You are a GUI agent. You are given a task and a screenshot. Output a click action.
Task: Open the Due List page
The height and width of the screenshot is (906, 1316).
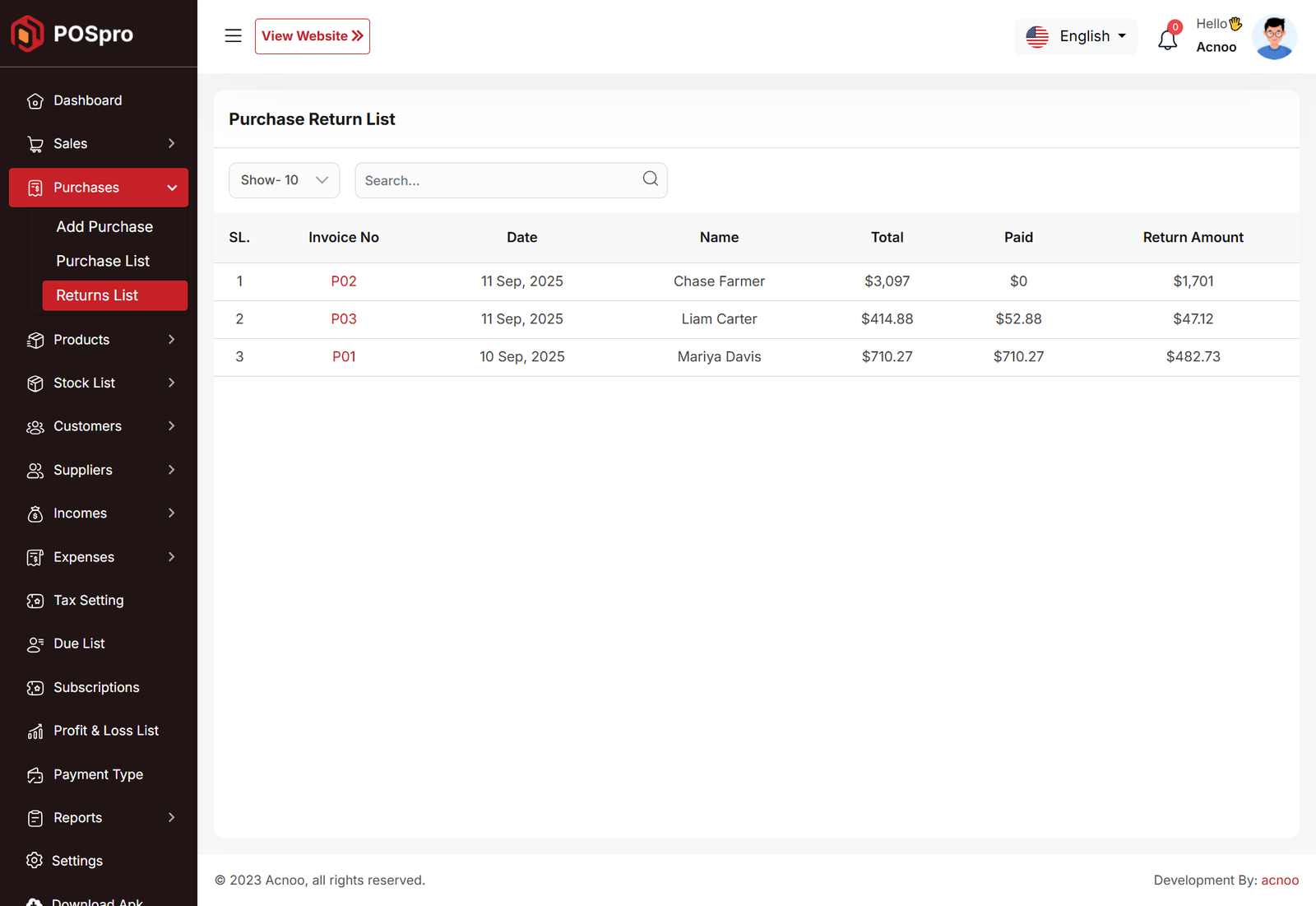(x=79, y=643)
